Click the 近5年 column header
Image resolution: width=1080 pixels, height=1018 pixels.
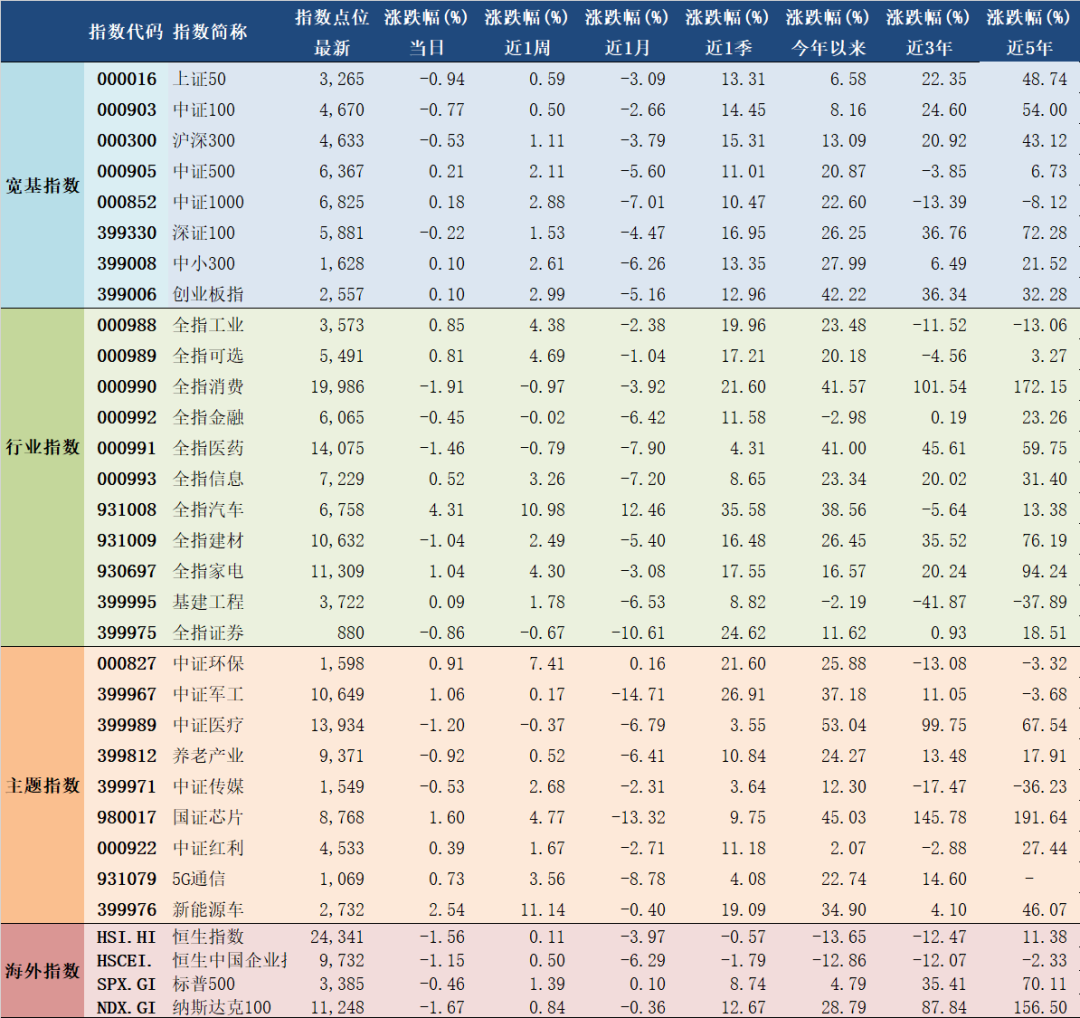(1029, 48)
